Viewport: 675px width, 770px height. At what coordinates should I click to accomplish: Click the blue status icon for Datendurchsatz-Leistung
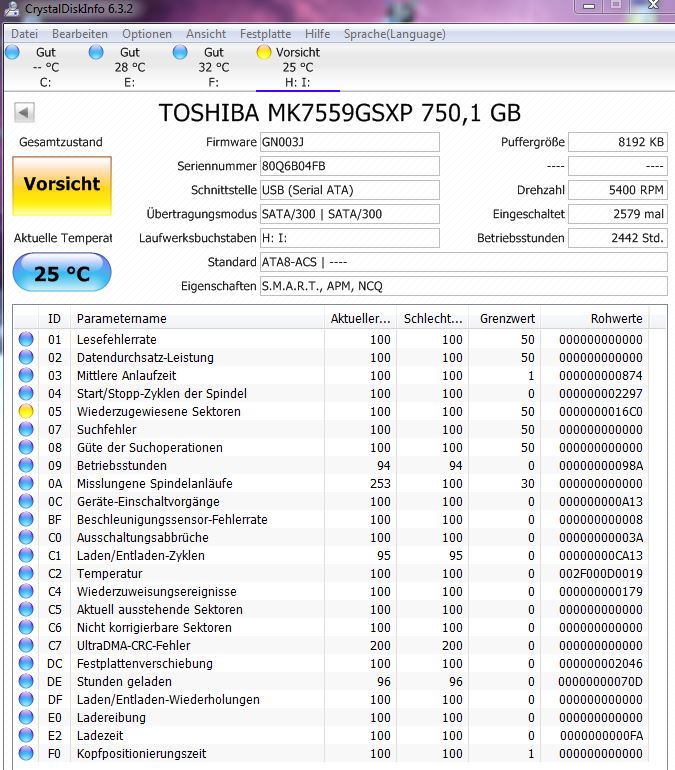tap(26, 357)
